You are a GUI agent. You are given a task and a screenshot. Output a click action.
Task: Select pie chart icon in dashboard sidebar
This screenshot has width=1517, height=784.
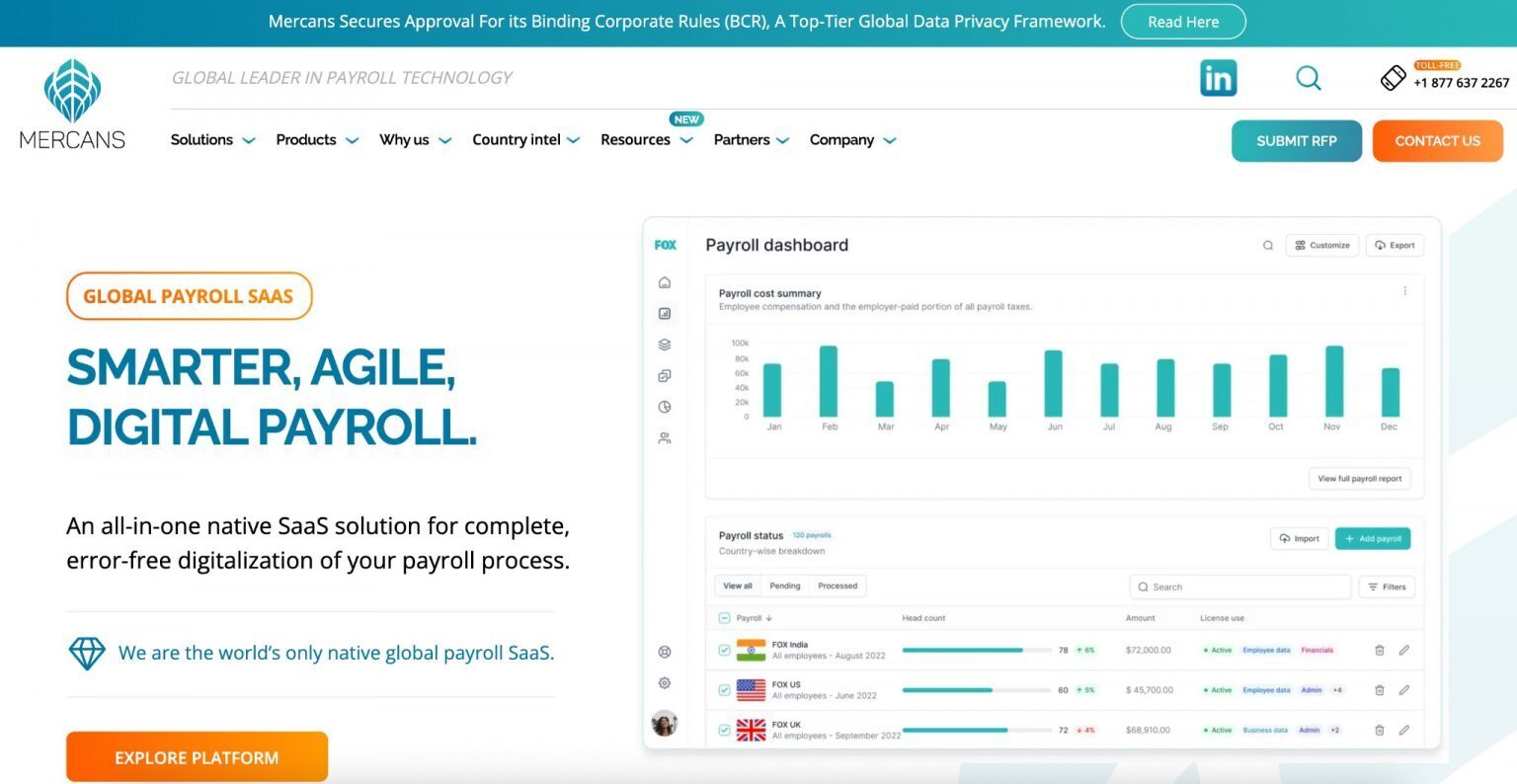pos(665,407)
